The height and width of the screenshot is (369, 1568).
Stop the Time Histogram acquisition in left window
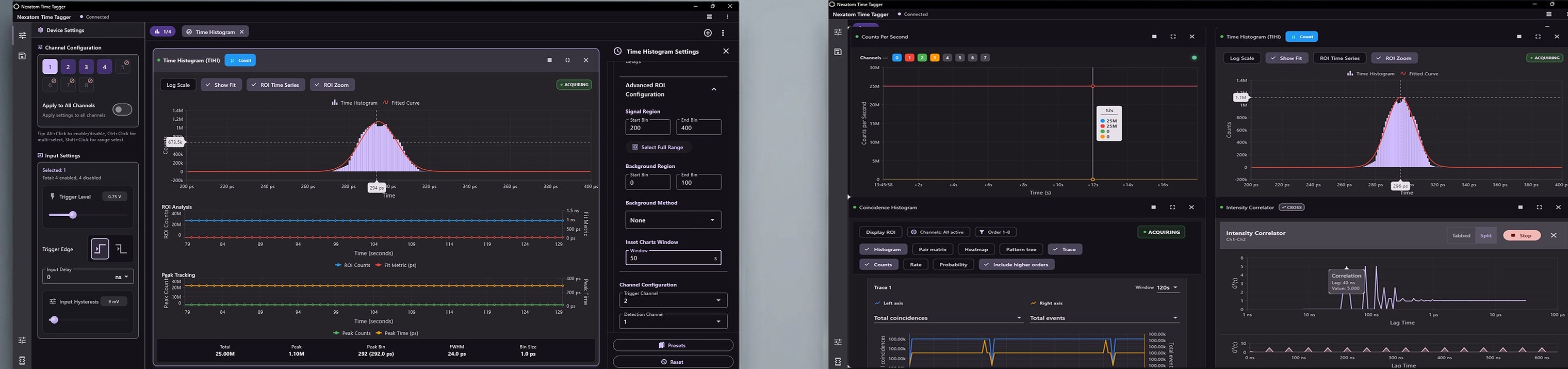click(x=550, y=60)
